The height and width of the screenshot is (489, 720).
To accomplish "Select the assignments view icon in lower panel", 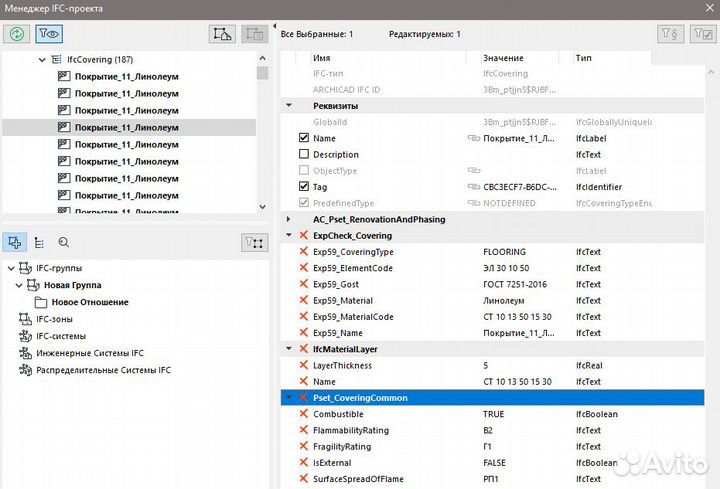I will click(15, 242).
